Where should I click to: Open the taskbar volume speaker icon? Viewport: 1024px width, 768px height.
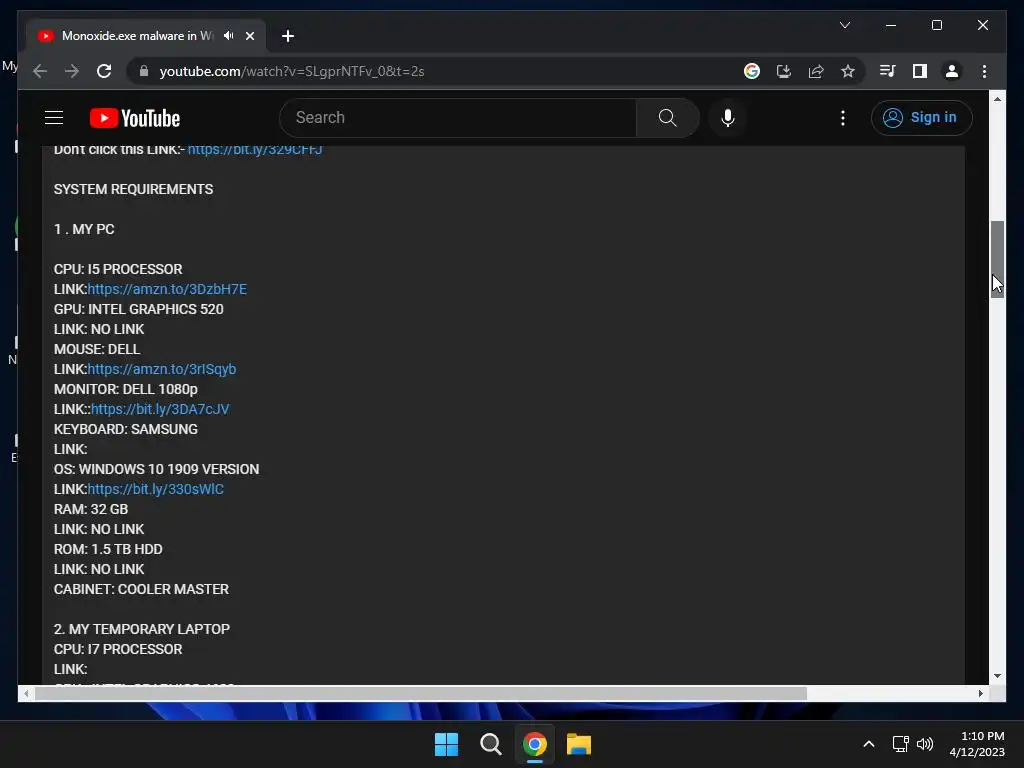pyautogui.click(x=925, y=744)
